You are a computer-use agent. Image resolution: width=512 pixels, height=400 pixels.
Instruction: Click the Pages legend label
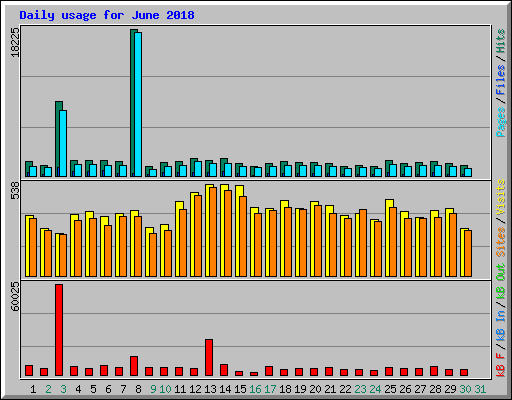tap(501, 122)
